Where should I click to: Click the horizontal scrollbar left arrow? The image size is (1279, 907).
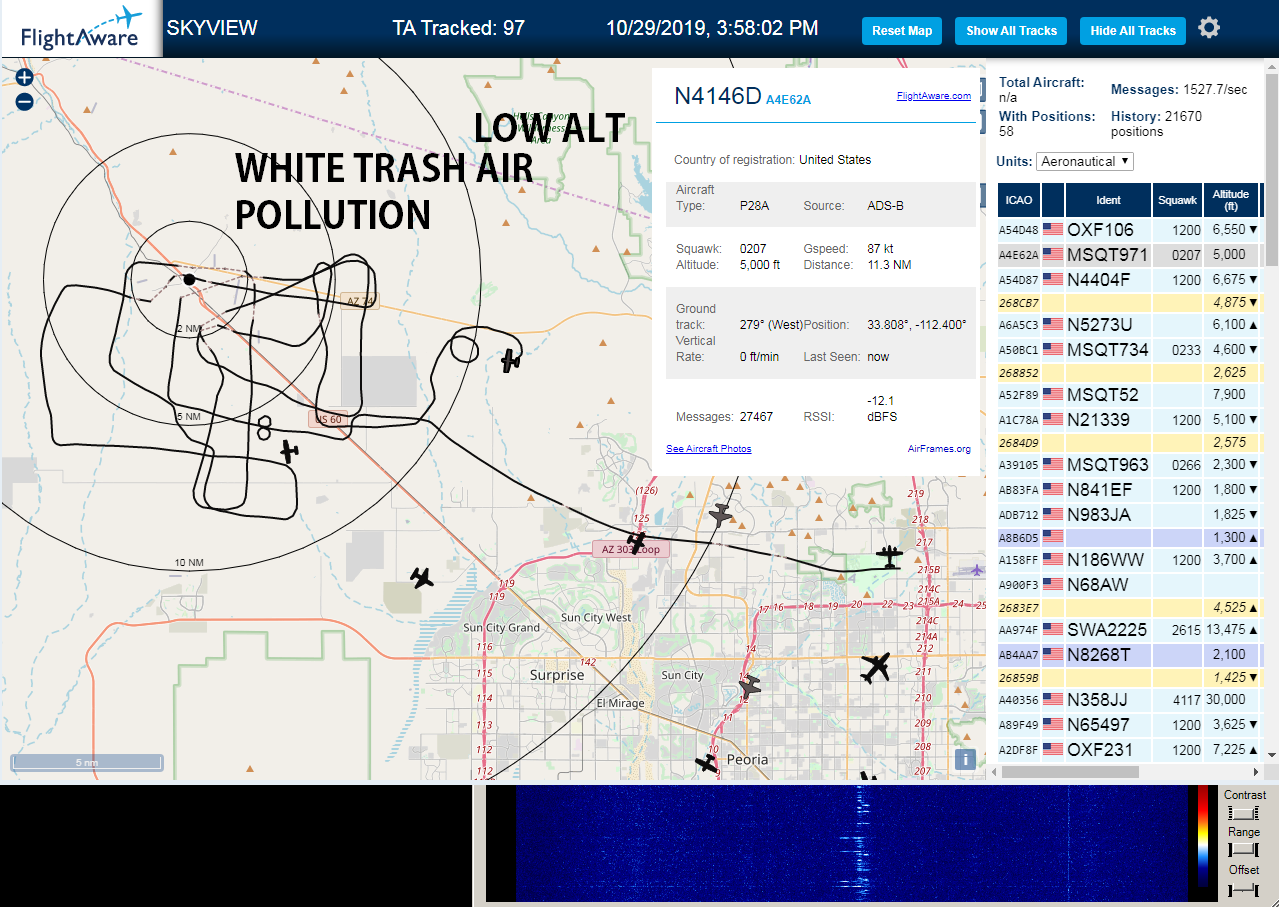(x=994, y=772)
